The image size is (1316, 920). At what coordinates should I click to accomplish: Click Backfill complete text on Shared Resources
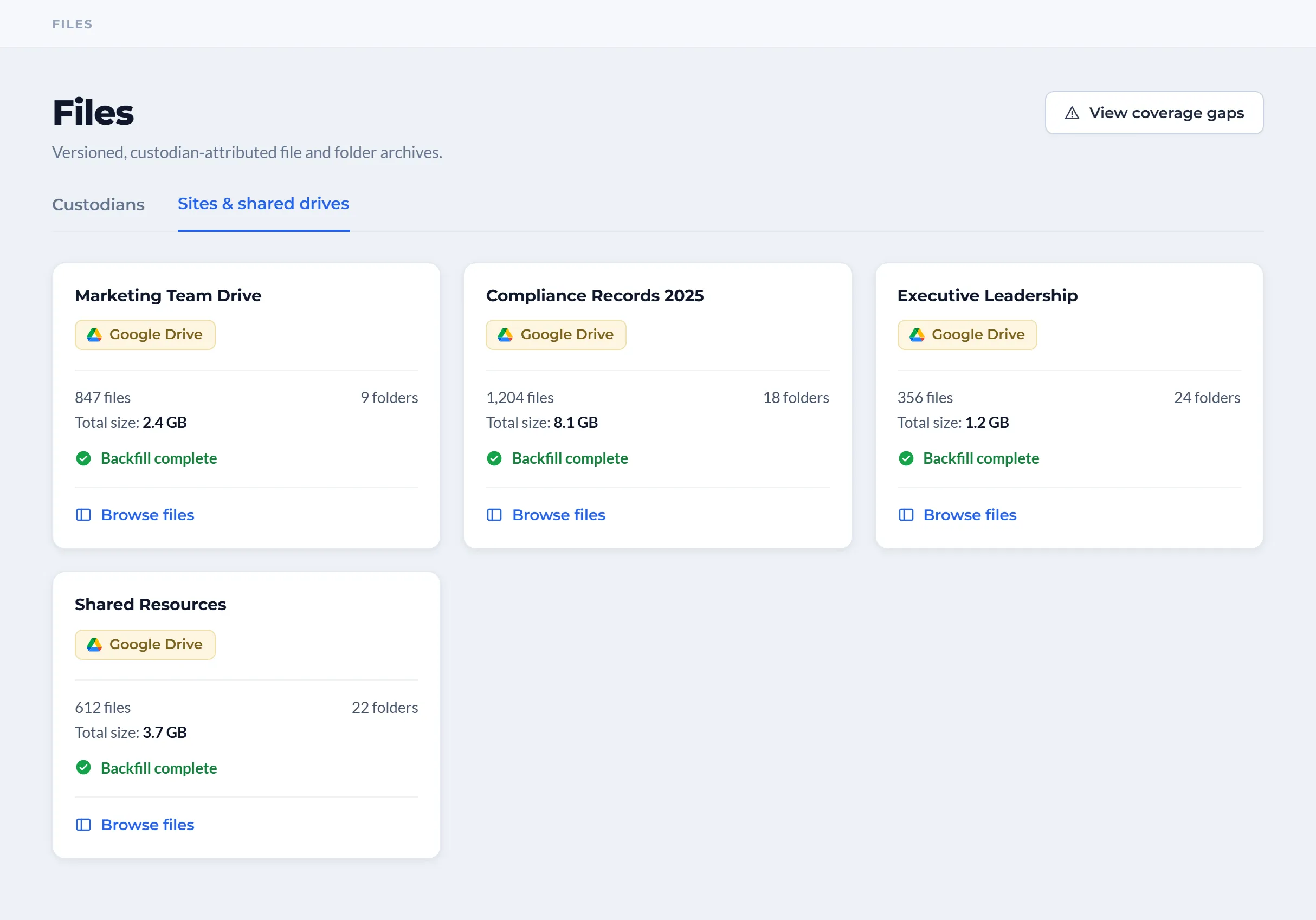click(x=159, y=768)
